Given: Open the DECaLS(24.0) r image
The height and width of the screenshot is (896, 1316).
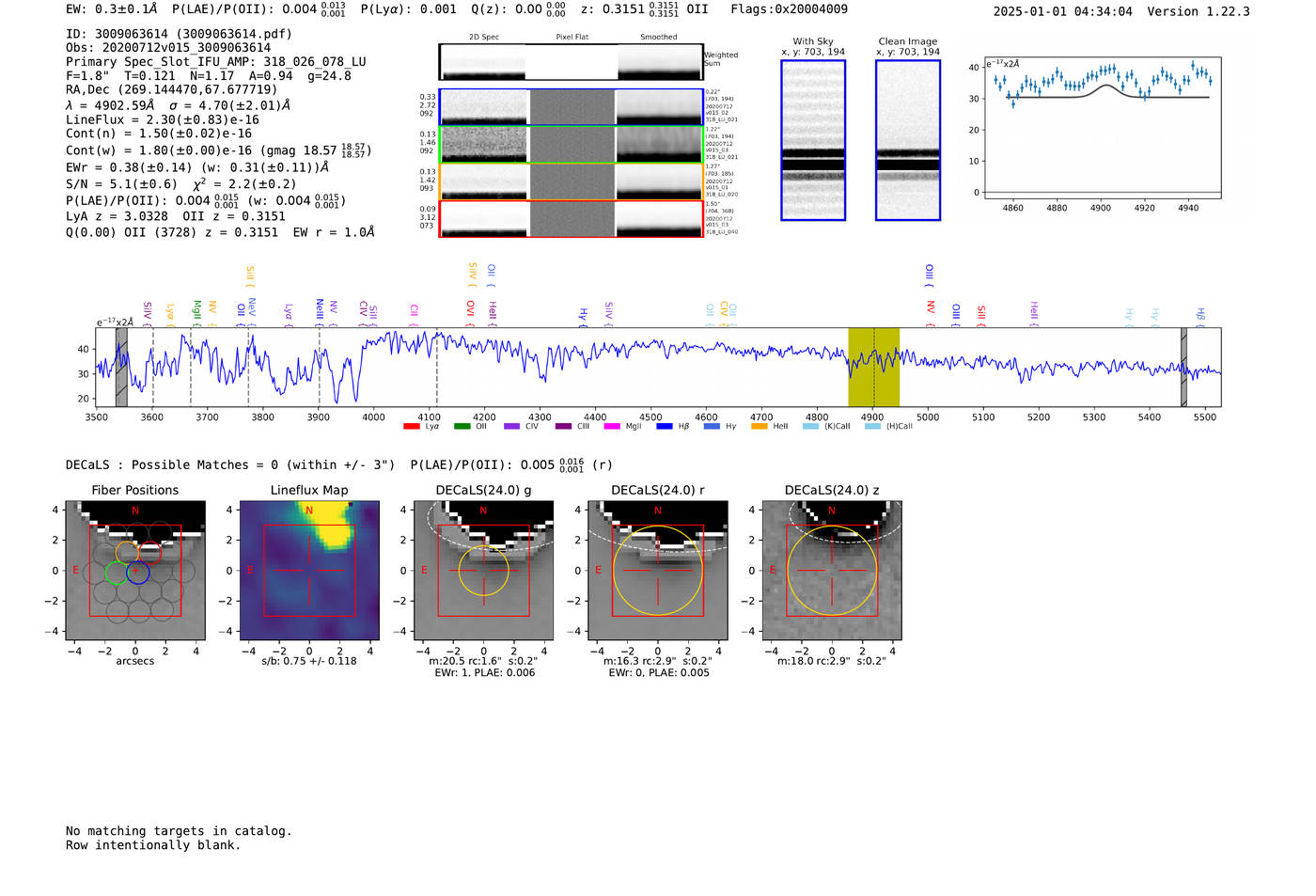Looking at the screenshot, I should [x=658, y=570].
